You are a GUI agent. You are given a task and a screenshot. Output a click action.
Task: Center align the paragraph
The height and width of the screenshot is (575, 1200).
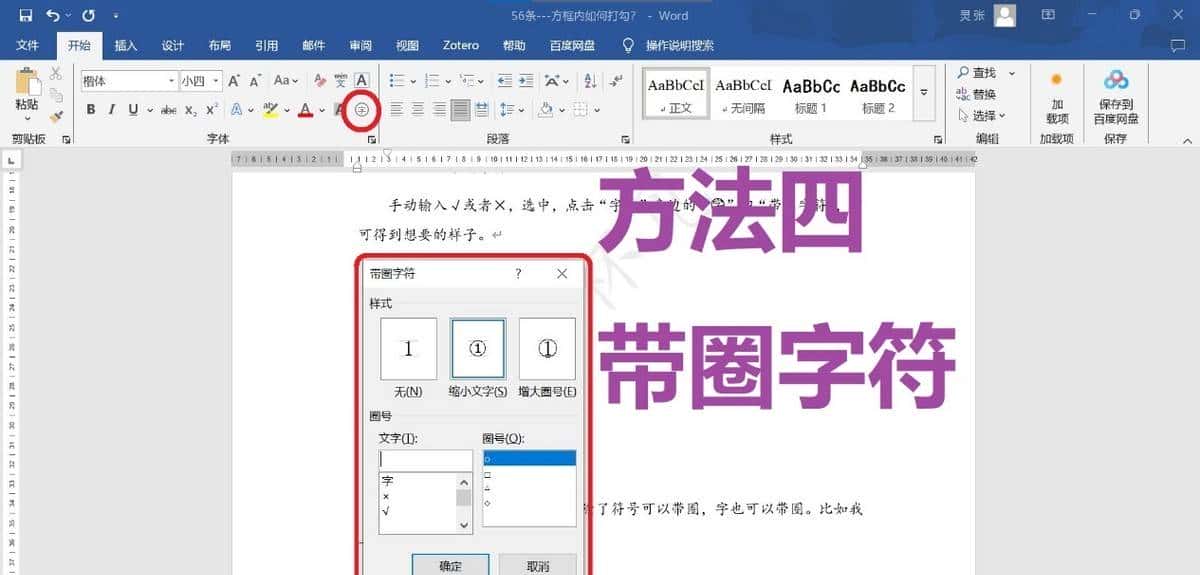pyautogui.click(x=417, y=110)
